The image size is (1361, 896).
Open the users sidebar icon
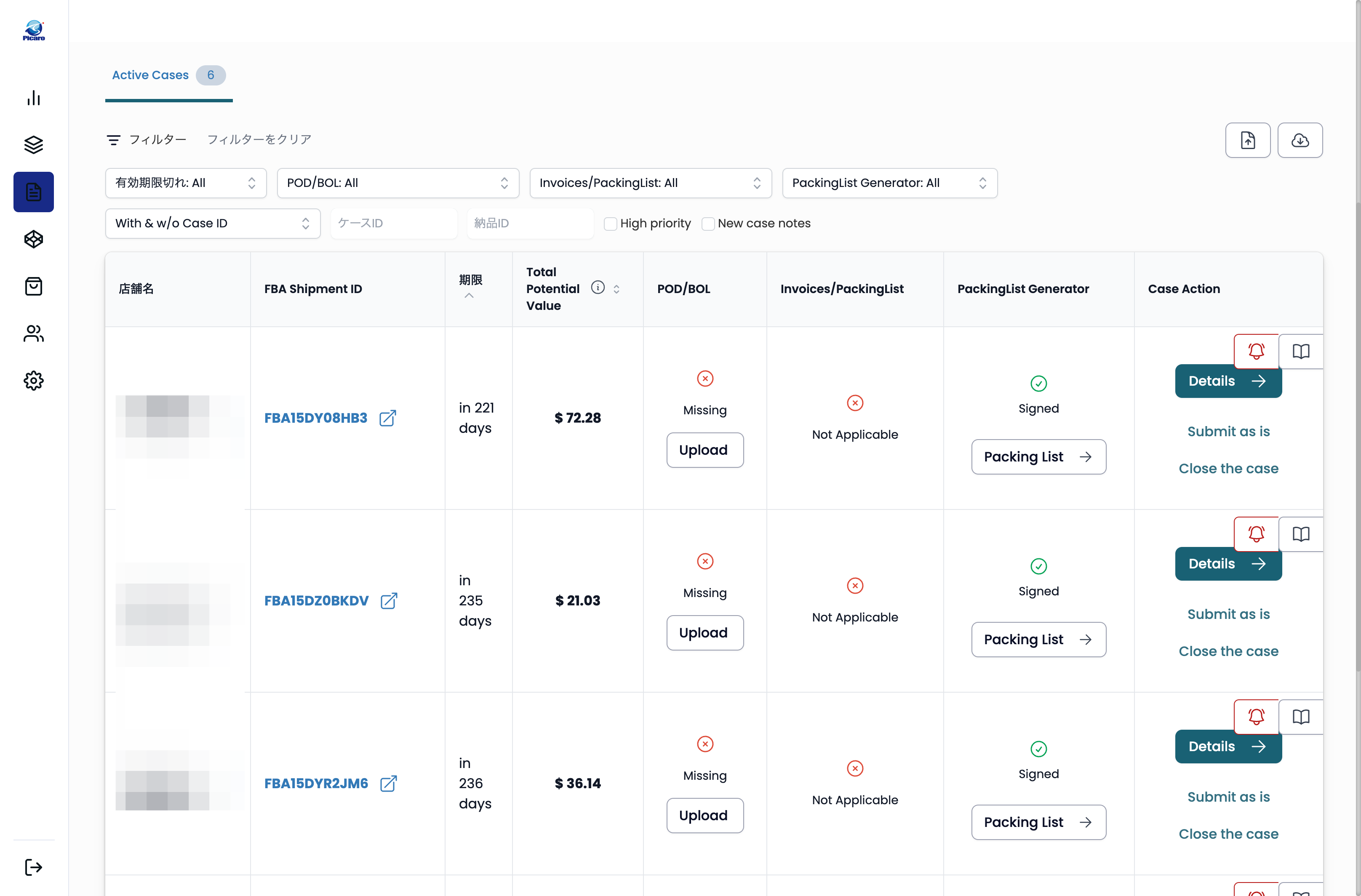pos(34,333)
